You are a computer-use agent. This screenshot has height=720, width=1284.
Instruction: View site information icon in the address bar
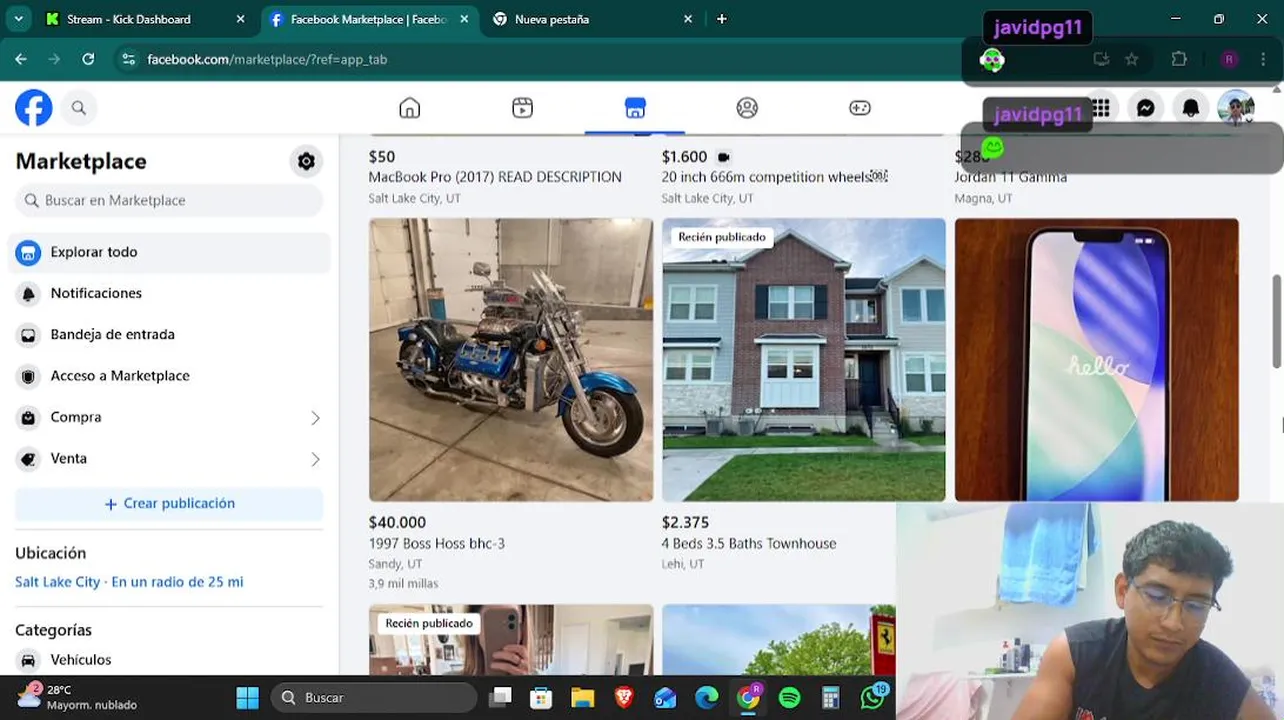(128, 59)
